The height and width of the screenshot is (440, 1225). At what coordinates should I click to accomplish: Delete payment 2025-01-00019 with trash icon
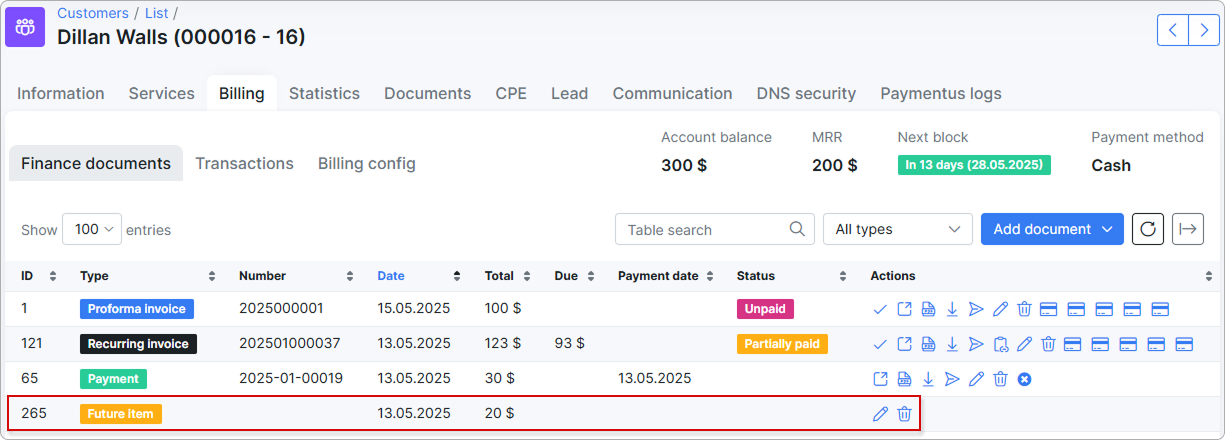pyautogui.click(x=1000, y=379)
